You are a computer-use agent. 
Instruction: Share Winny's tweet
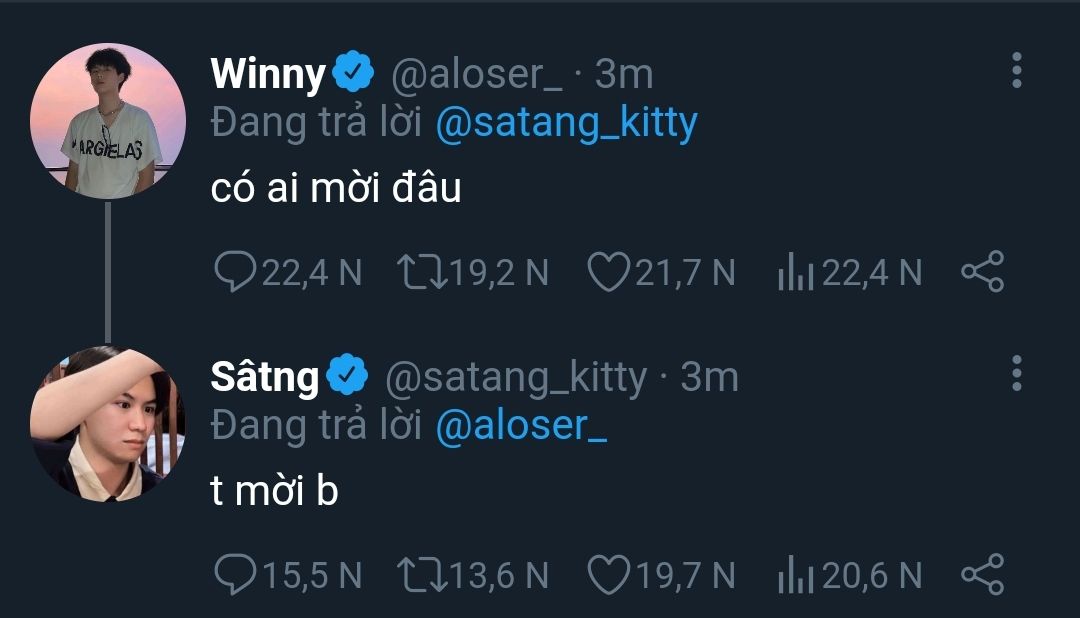[x=982, y=272]
